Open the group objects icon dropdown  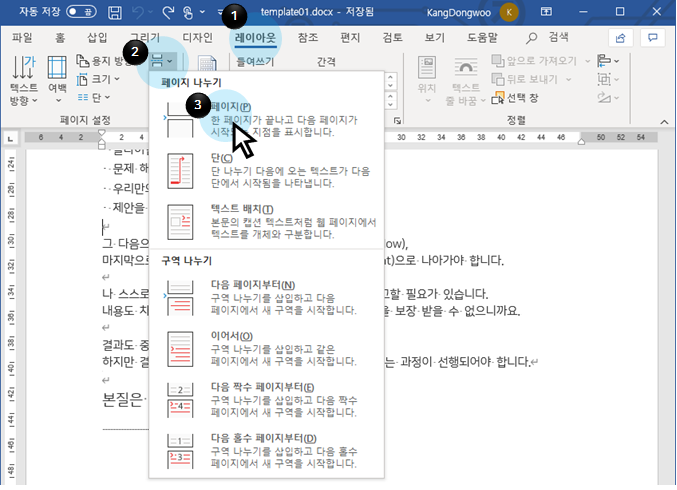coord(608,79)
